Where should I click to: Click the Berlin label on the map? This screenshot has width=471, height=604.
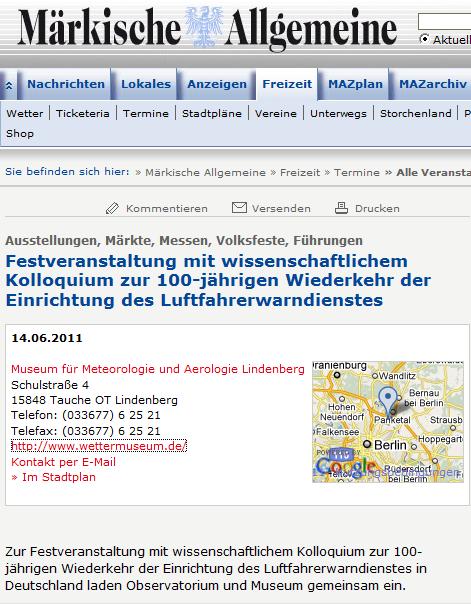[x=390, y=445]
